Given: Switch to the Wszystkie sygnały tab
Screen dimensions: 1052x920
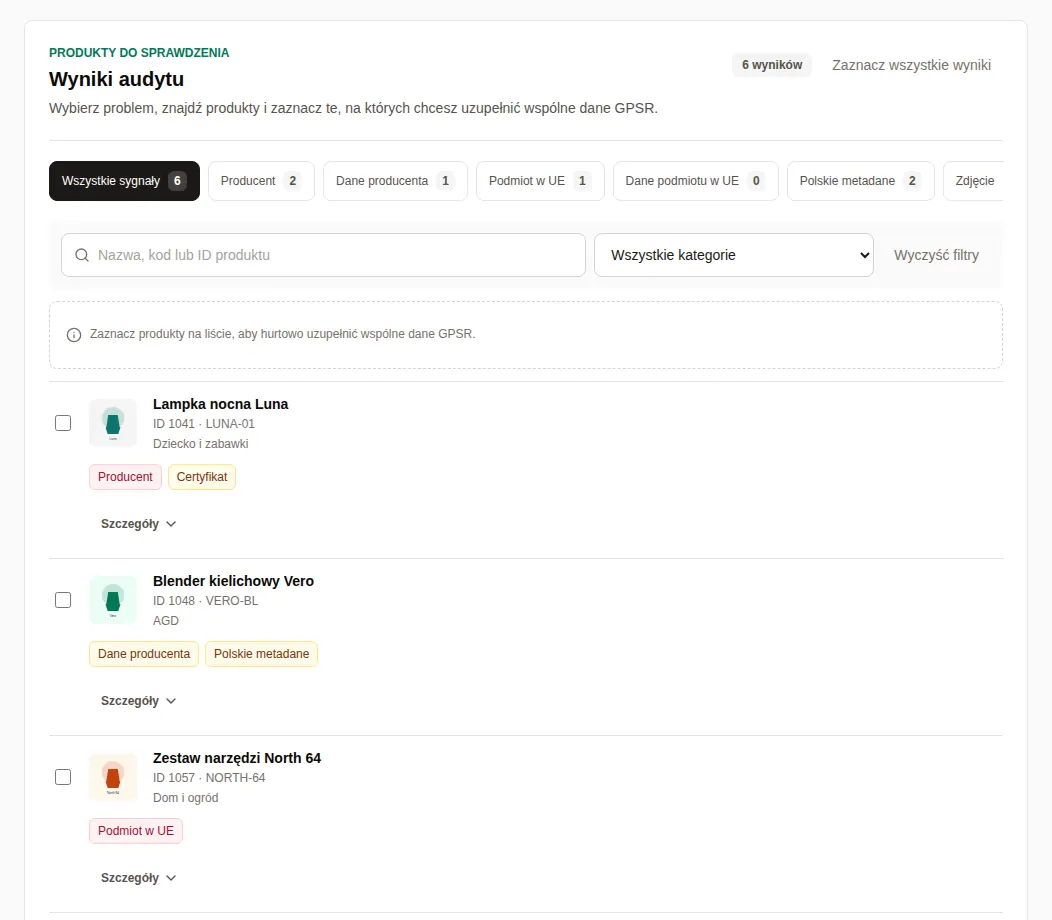Looking at the screenshot, I should point(124,181).
